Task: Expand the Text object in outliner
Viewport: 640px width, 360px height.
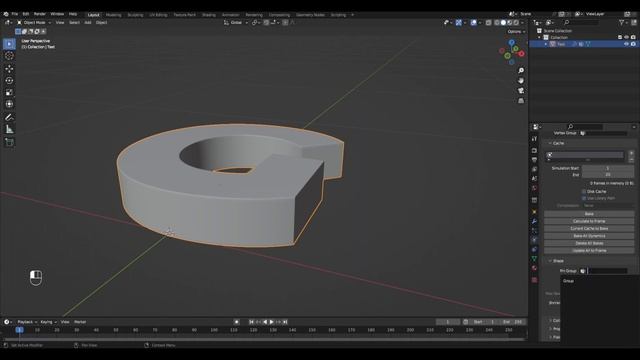Action: (546, 44)
